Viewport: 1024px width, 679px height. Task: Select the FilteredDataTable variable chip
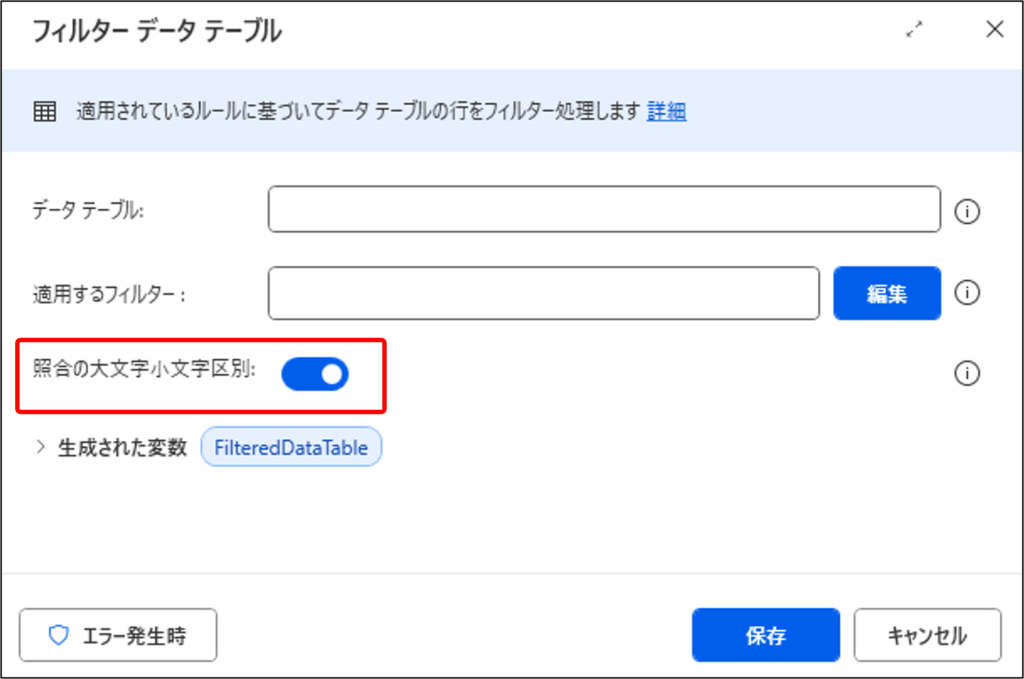pyautogui.click(x=291, y=447)
